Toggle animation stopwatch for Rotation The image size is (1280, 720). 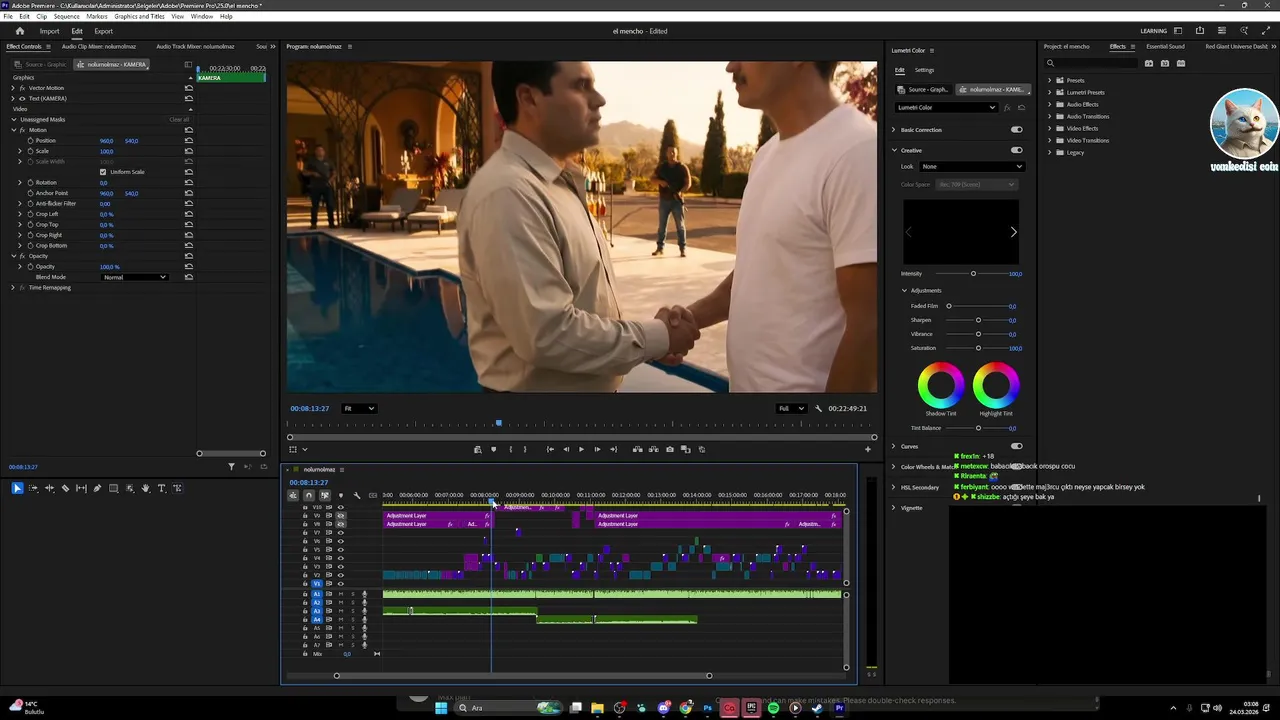(29, 183)
